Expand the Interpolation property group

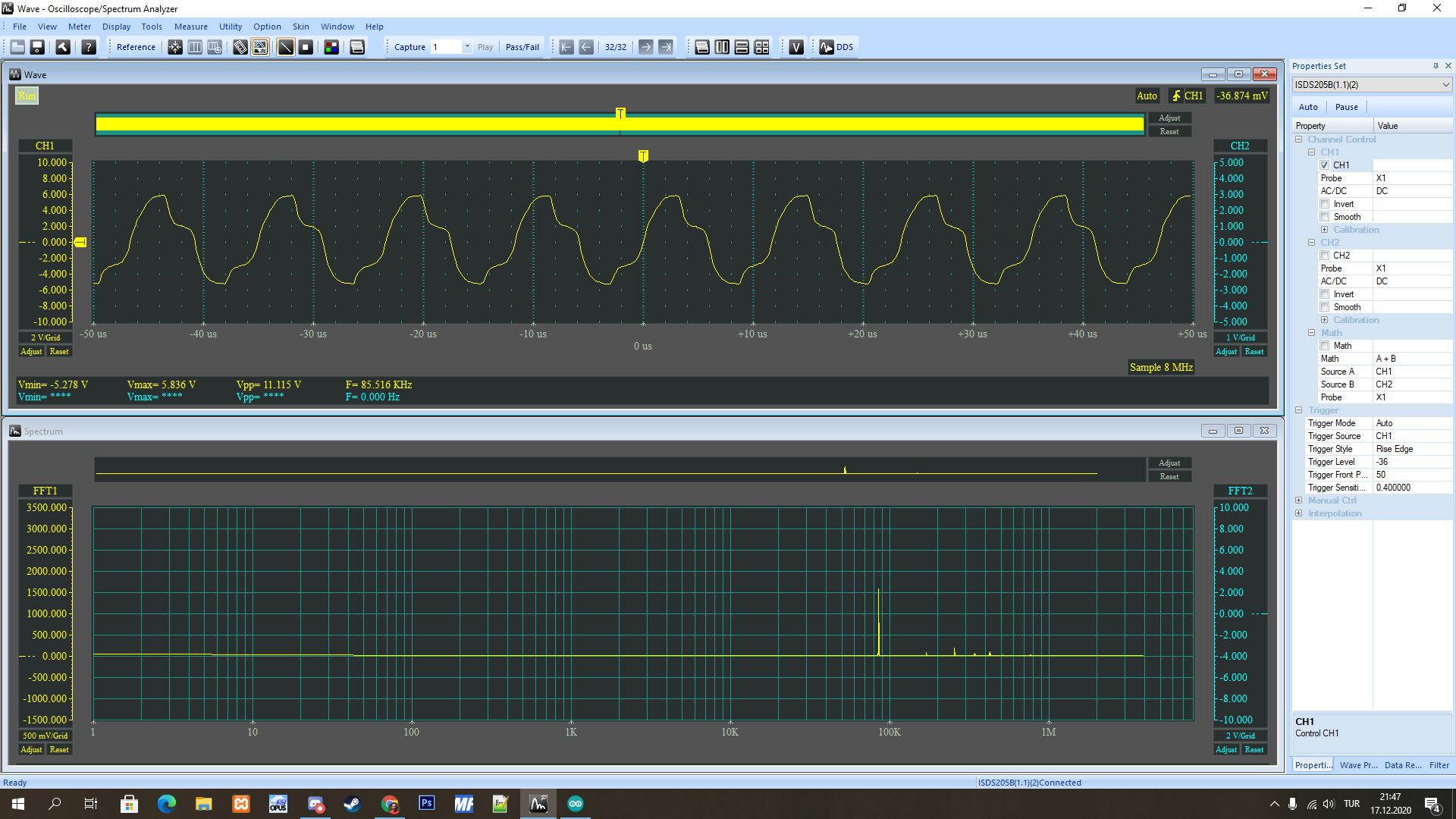[x=1299, y=513]
